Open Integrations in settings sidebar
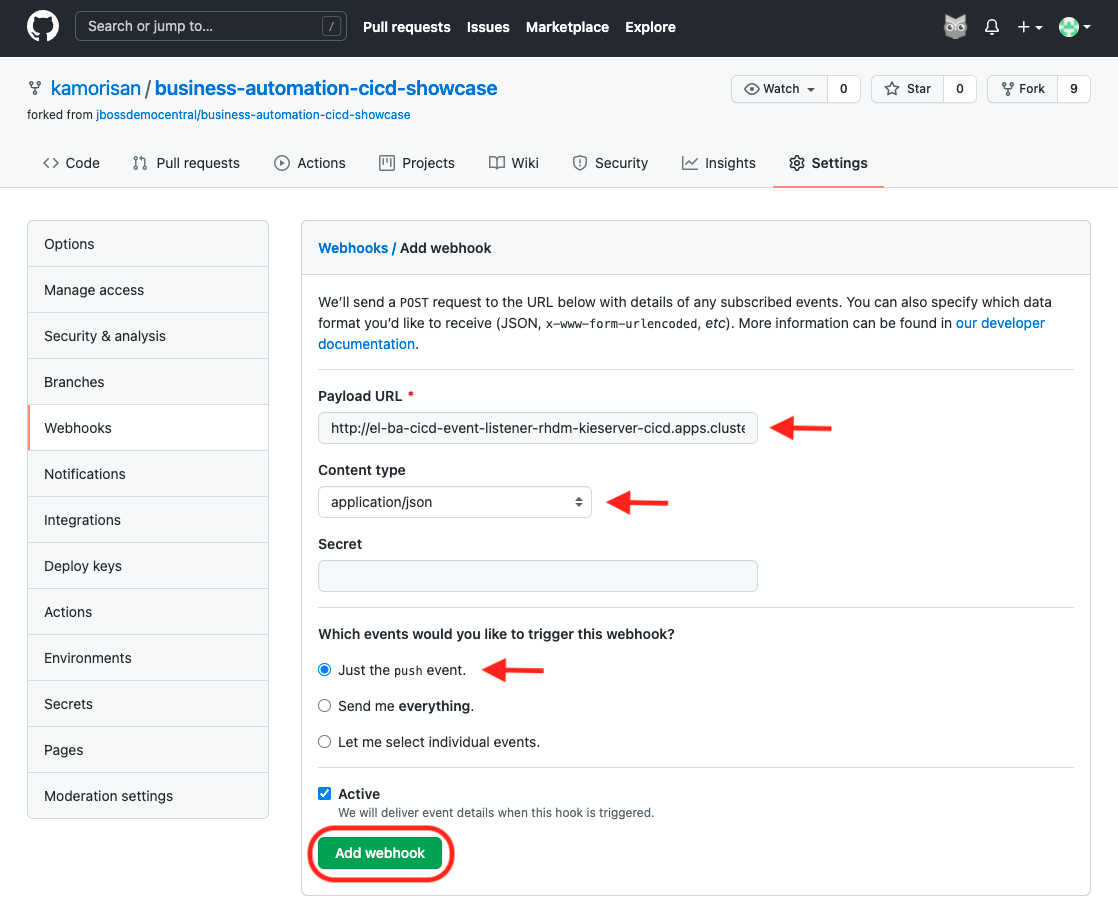The image size is (1118, 906). click(x=148, y=520)
